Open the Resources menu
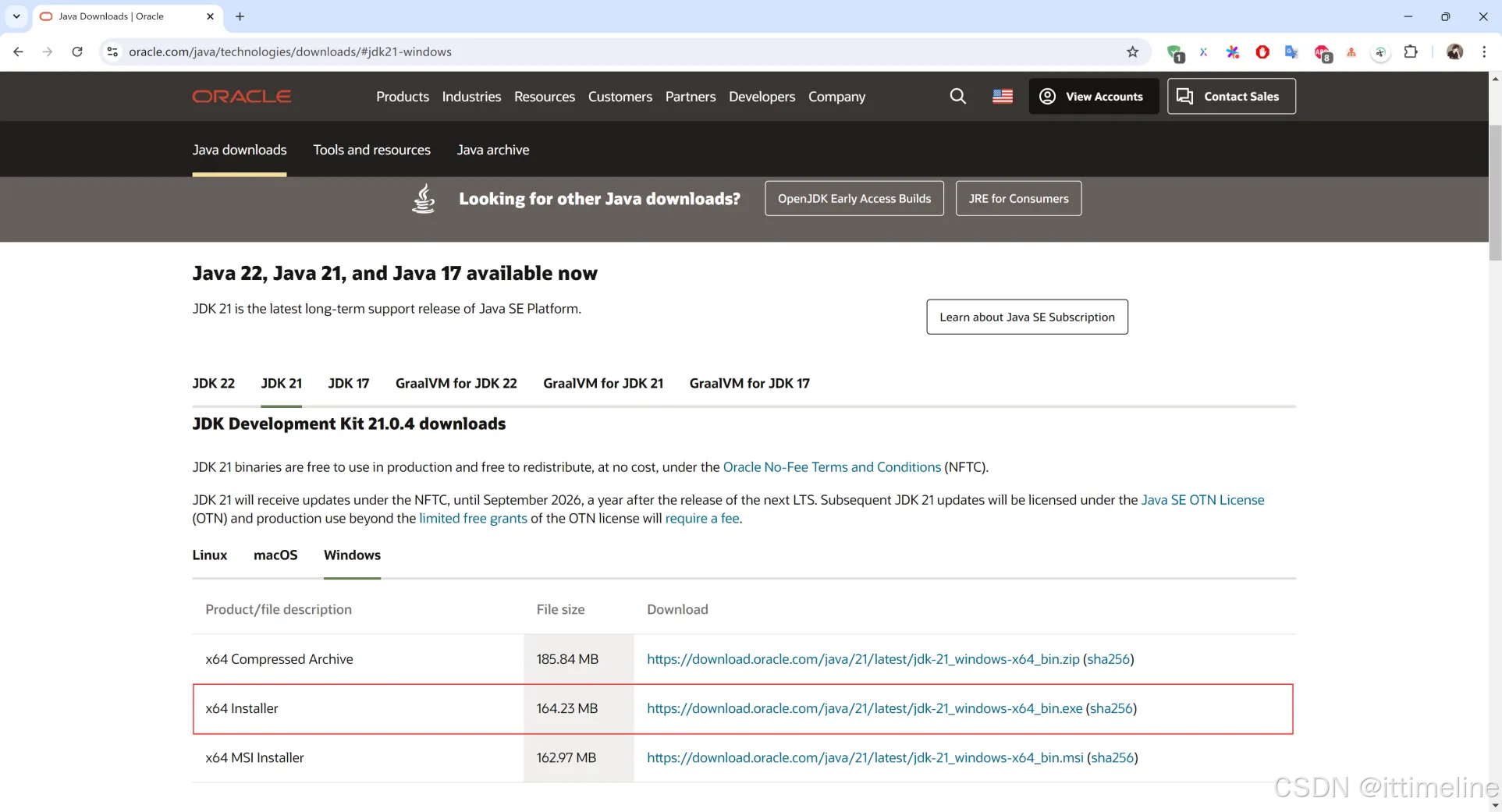Image resolution: width=1502 pixels, height=812 pixels. [545, 96]
